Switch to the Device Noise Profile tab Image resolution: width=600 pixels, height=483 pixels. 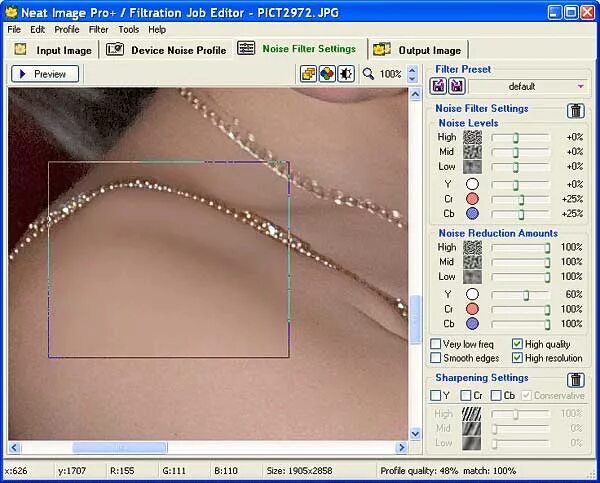(x=166, y=50)
